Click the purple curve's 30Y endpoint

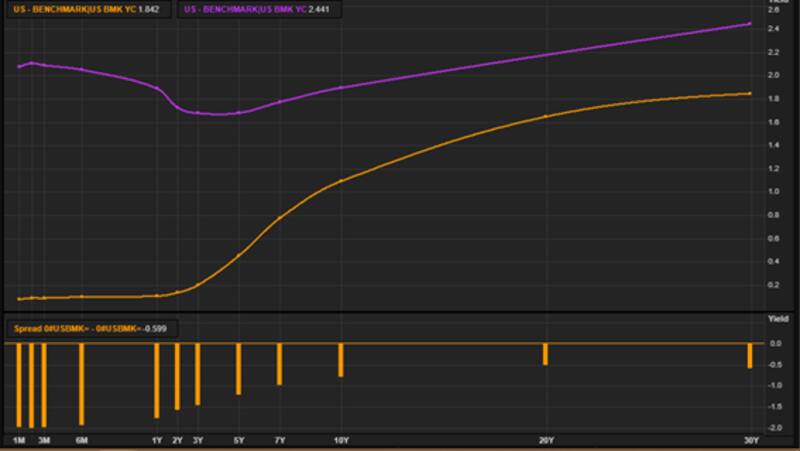pos(750,23)
